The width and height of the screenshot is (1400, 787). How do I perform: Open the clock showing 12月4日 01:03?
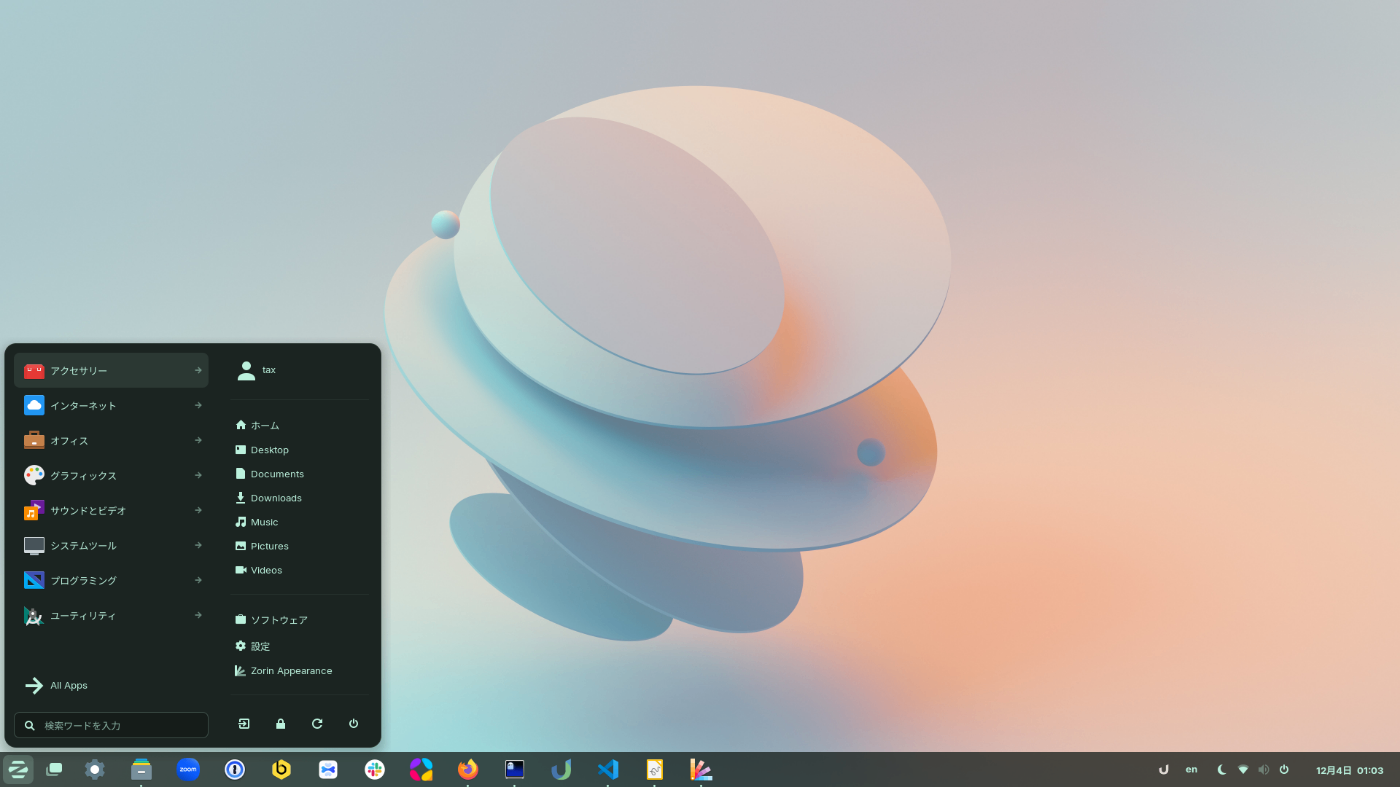pyautogui.click(x=1349, y=770)
